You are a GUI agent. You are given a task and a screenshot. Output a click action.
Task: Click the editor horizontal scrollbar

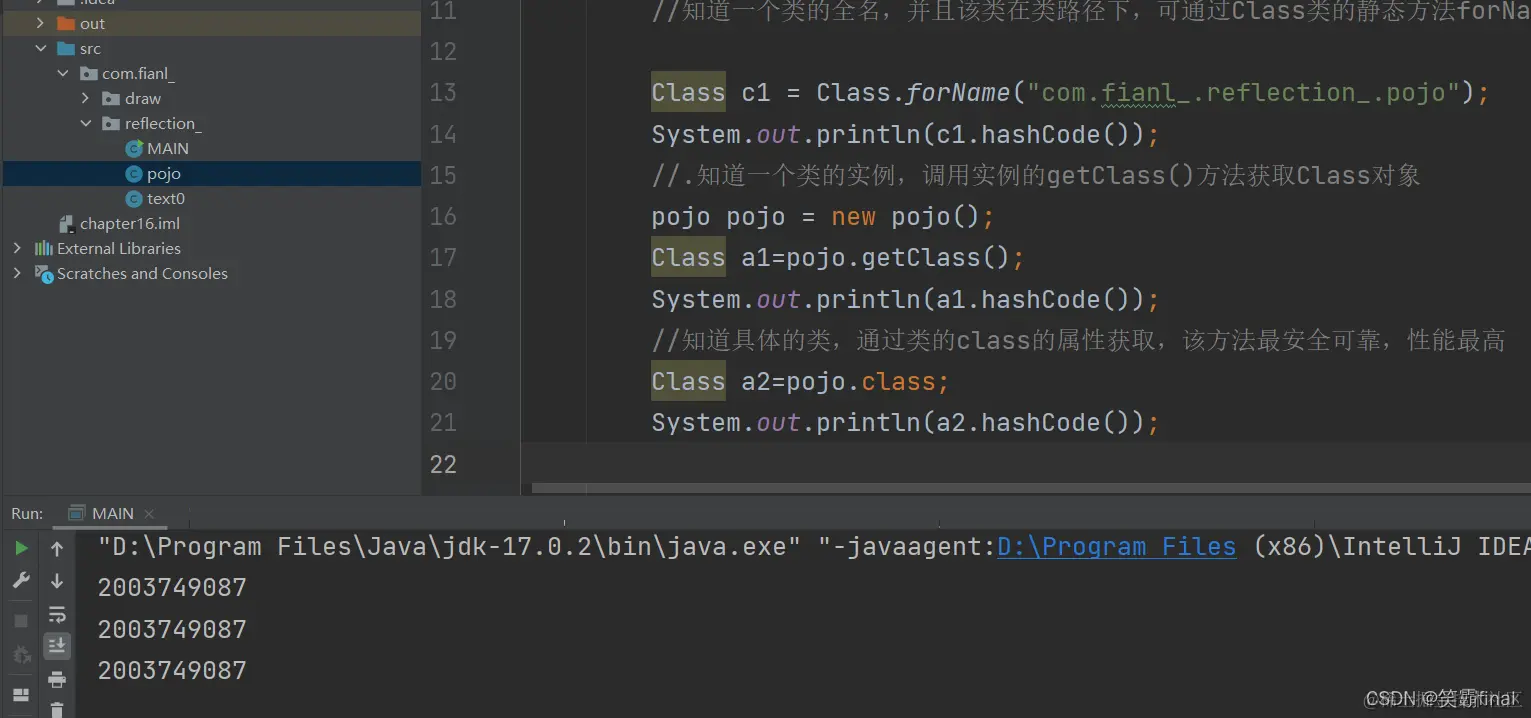click(1031, 489)
